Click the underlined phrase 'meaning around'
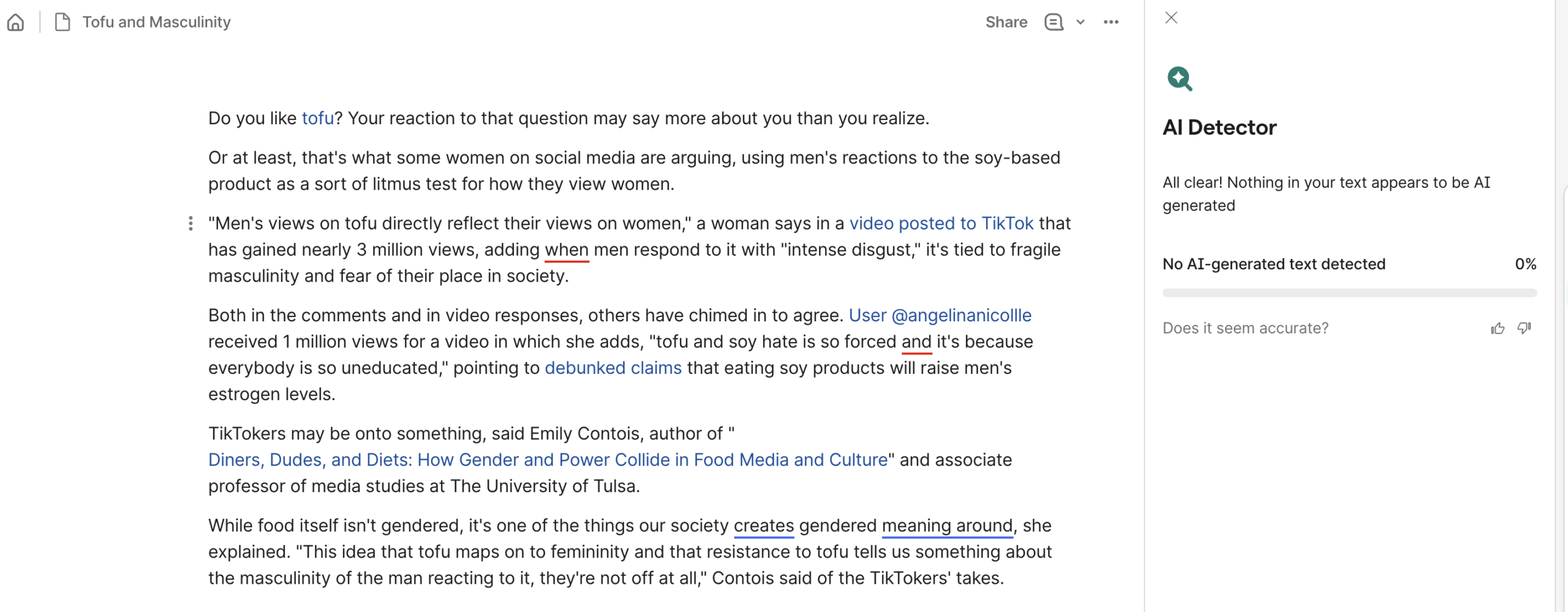Screen dimensions: 1568x612 click(x=948, y=526)
